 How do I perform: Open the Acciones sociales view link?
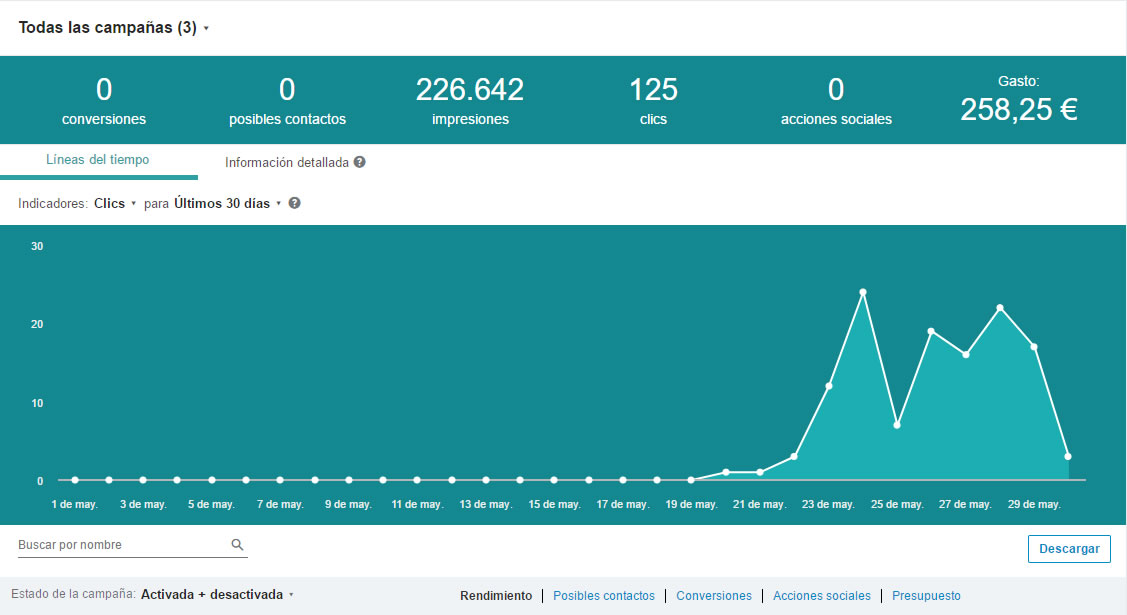822,596
